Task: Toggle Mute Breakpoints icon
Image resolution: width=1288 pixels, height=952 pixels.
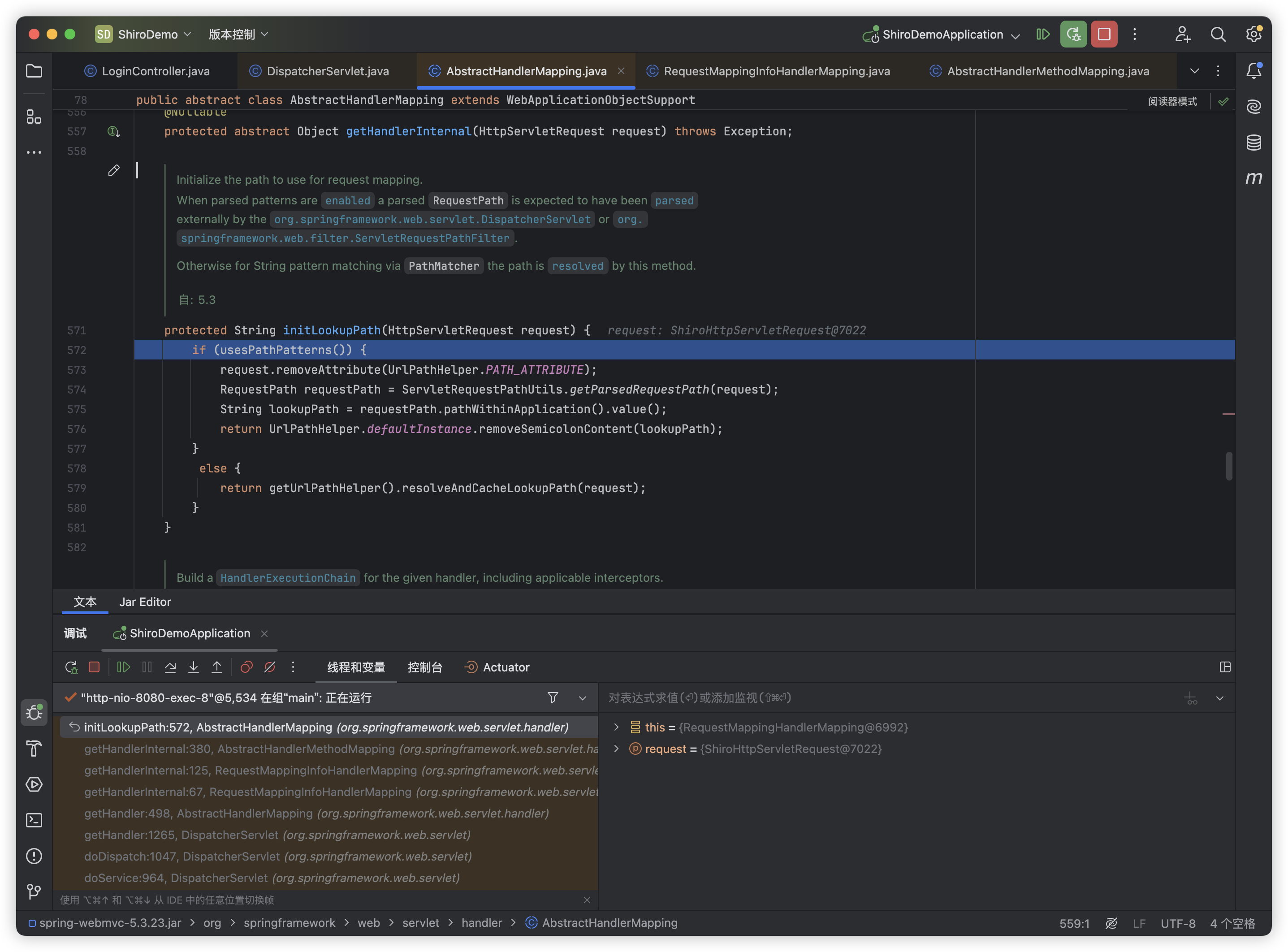Action: tap(270, 667)
